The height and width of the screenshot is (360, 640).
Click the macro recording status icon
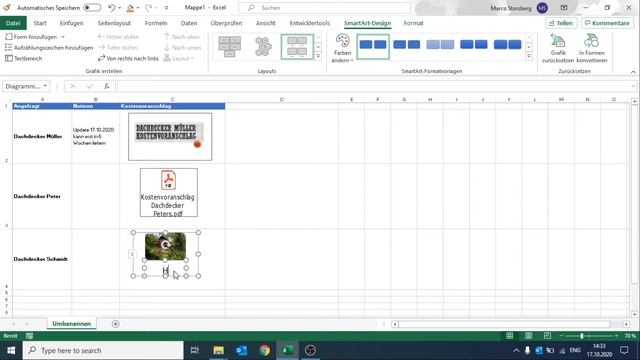pyautogui.click(x=29, y=336)
